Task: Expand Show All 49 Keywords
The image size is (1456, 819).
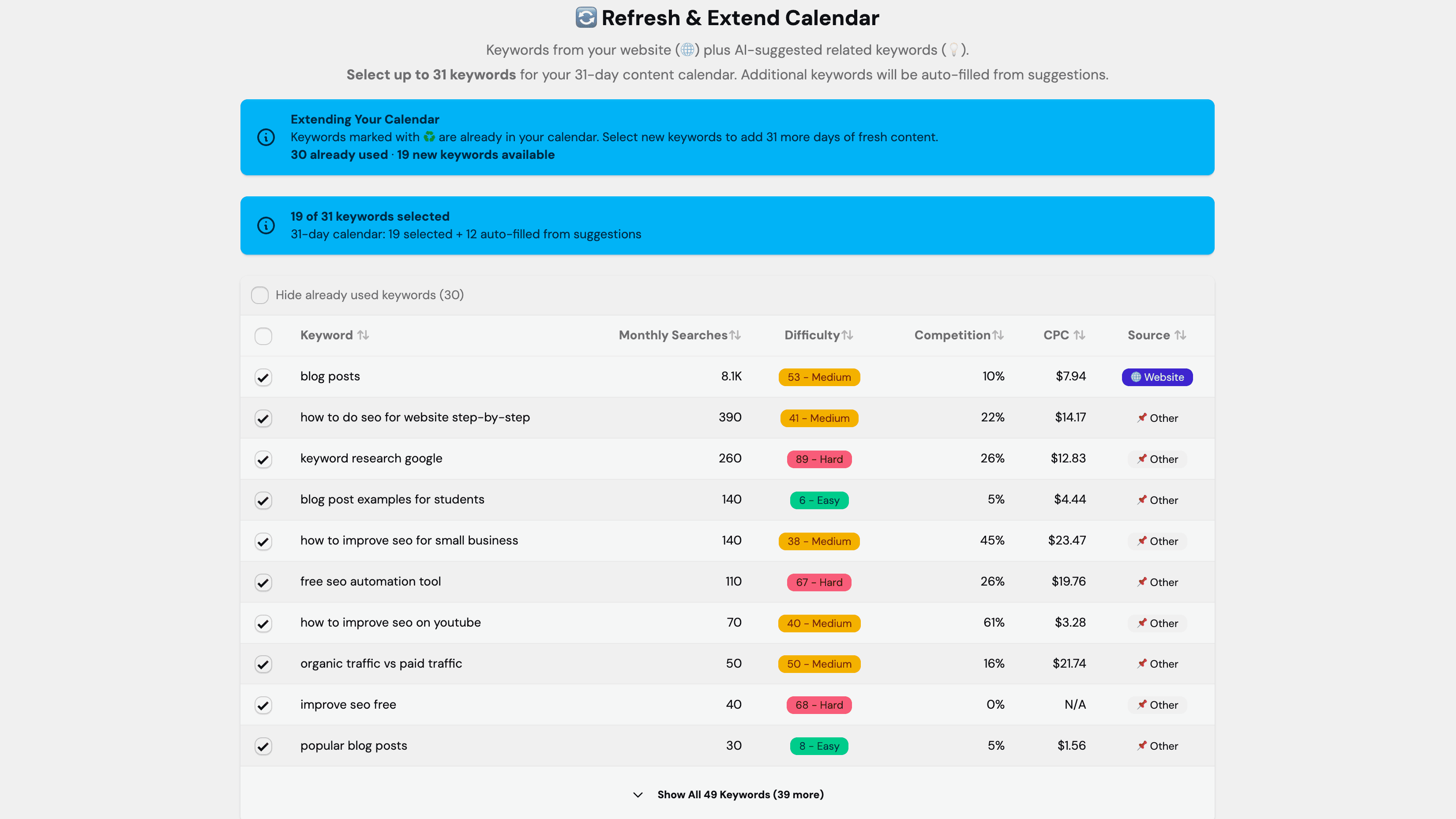Action: 739,794
